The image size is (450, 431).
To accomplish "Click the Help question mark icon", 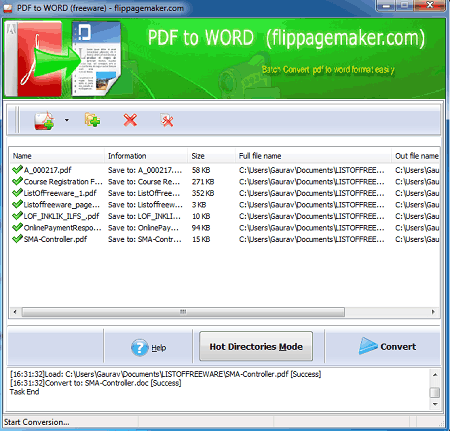I will (x=139, y=348).
